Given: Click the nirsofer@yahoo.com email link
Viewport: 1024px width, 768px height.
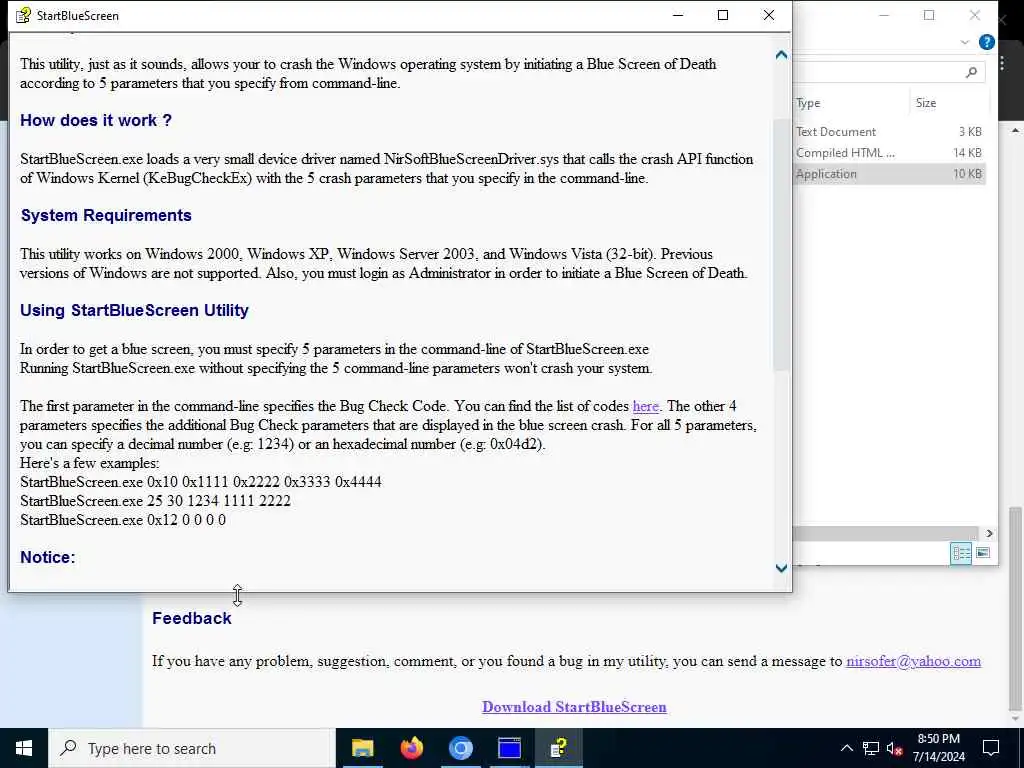Looking at the screenshot, I should click(913, 661).
